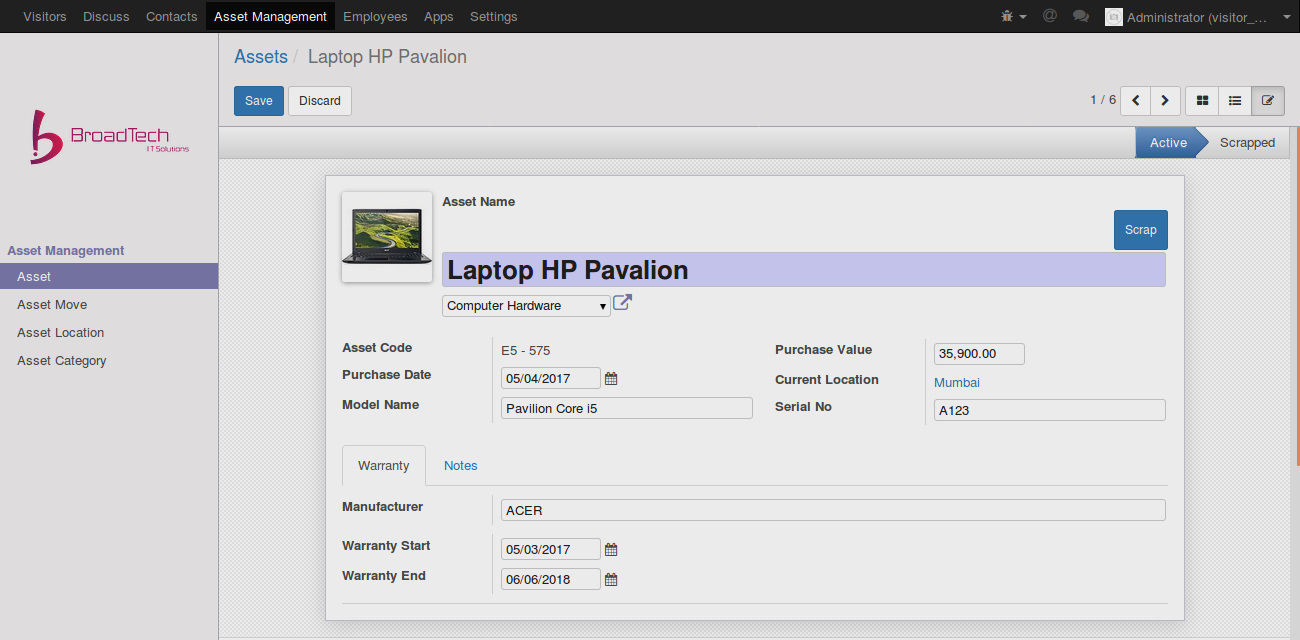Switch to kanban view
This screenshot has width=1300, height=640.
point(1202,100)
